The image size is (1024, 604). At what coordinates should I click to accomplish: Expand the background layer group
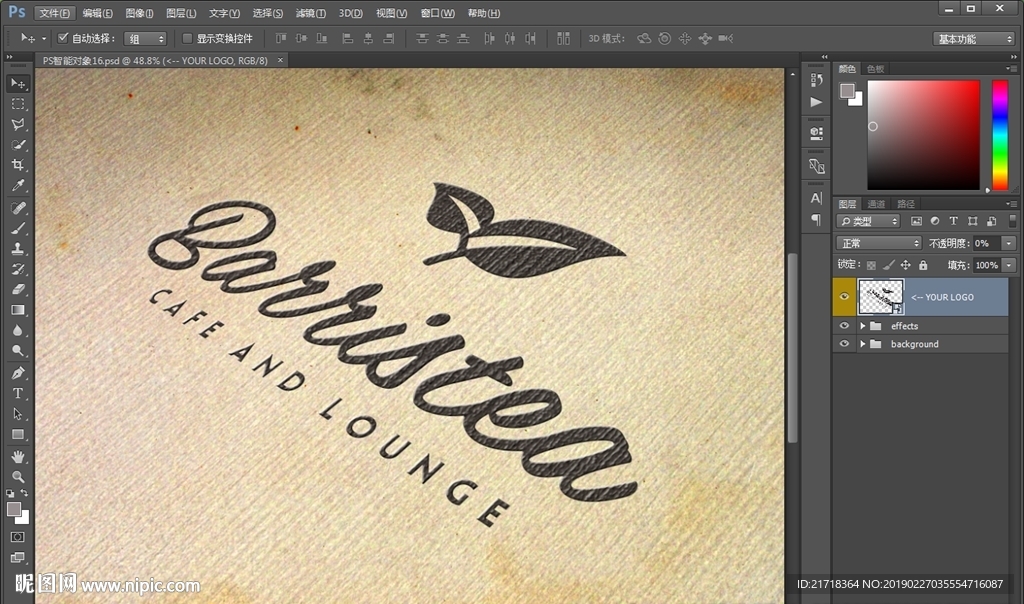pos(862,344)
